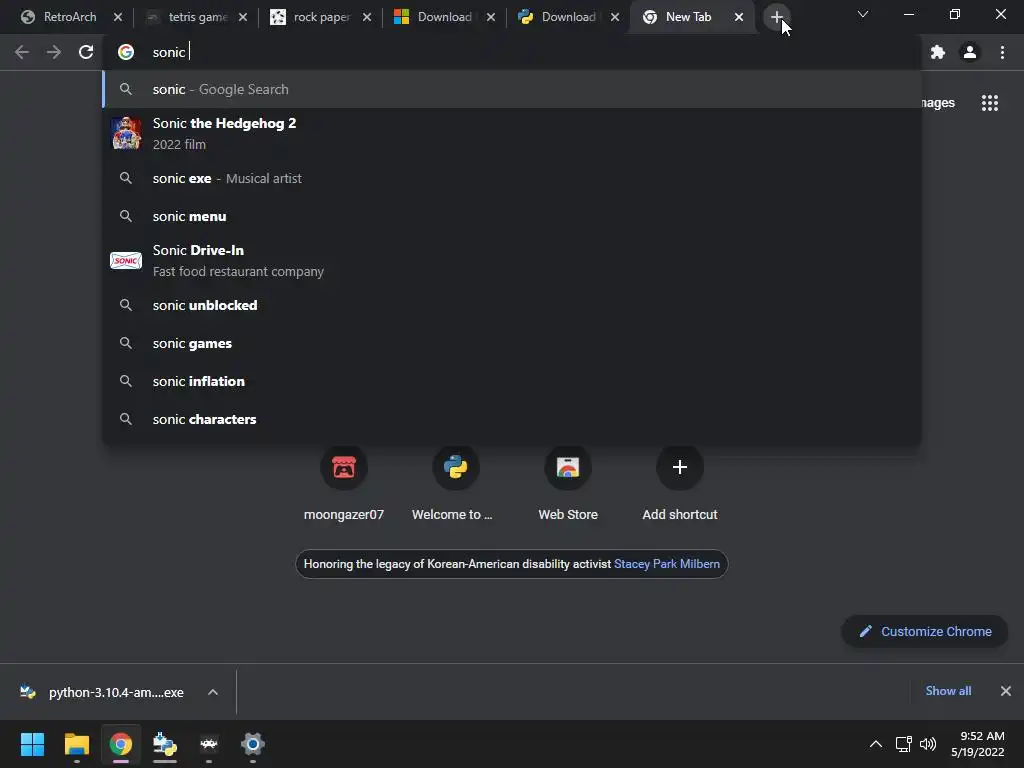Screen dimensions: 1024x768
Task: Click Show all downloads link
Action: (x=948, y=691)
